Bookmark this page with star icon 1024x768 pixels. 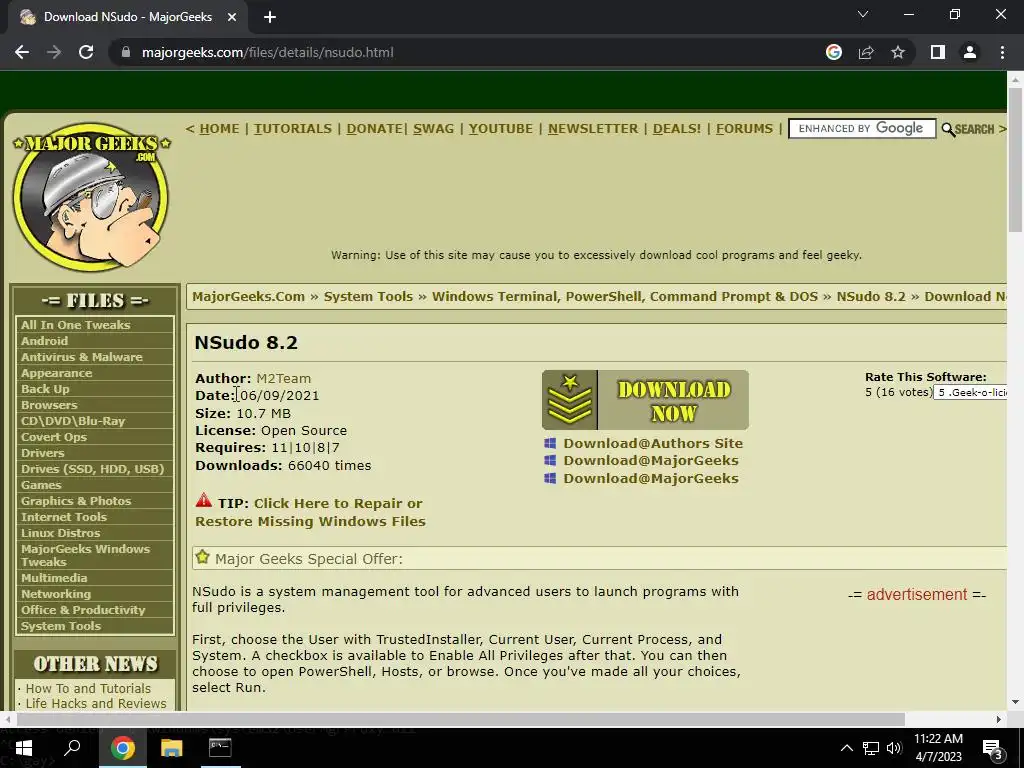pyautogui.click(x=898, y=52)
